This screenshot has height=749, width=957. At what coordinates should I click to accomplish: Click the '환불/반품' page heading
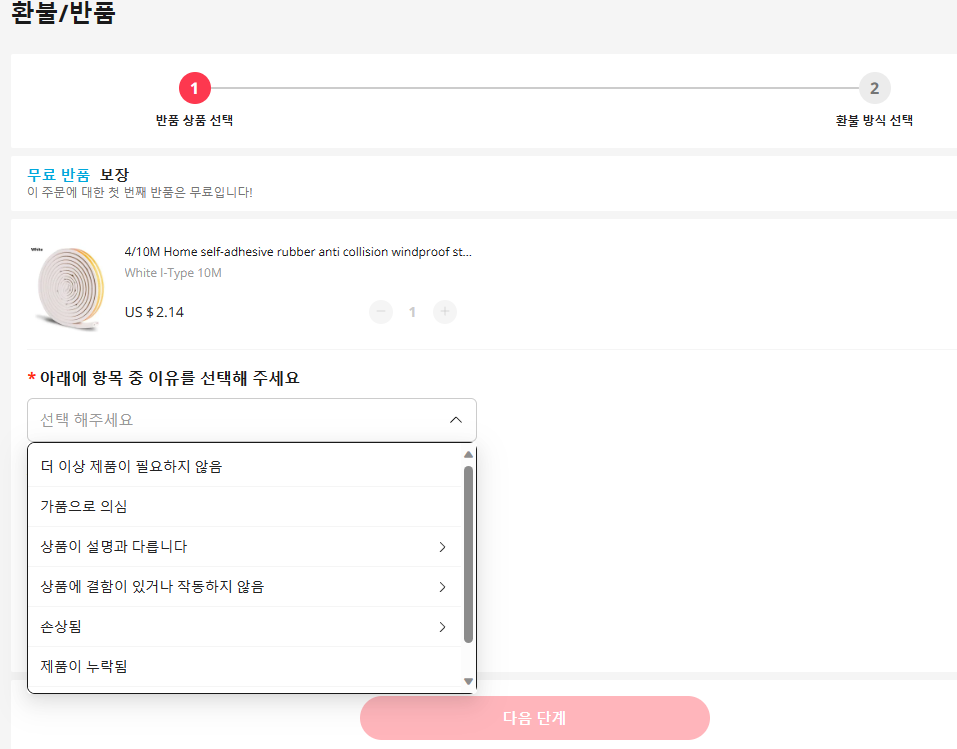tap(63, 12)
